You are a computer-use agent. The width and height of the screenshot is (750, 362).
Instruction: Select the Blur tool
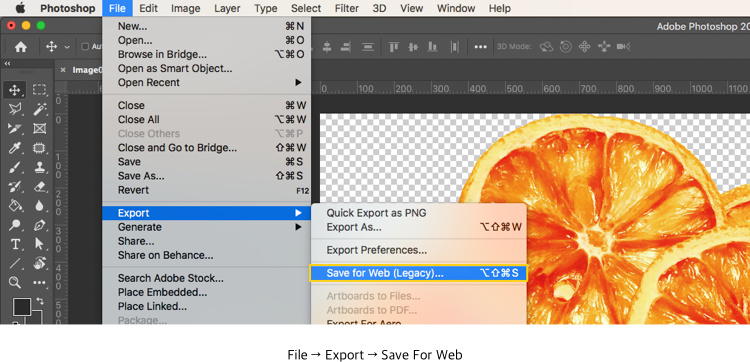[39, 206]
